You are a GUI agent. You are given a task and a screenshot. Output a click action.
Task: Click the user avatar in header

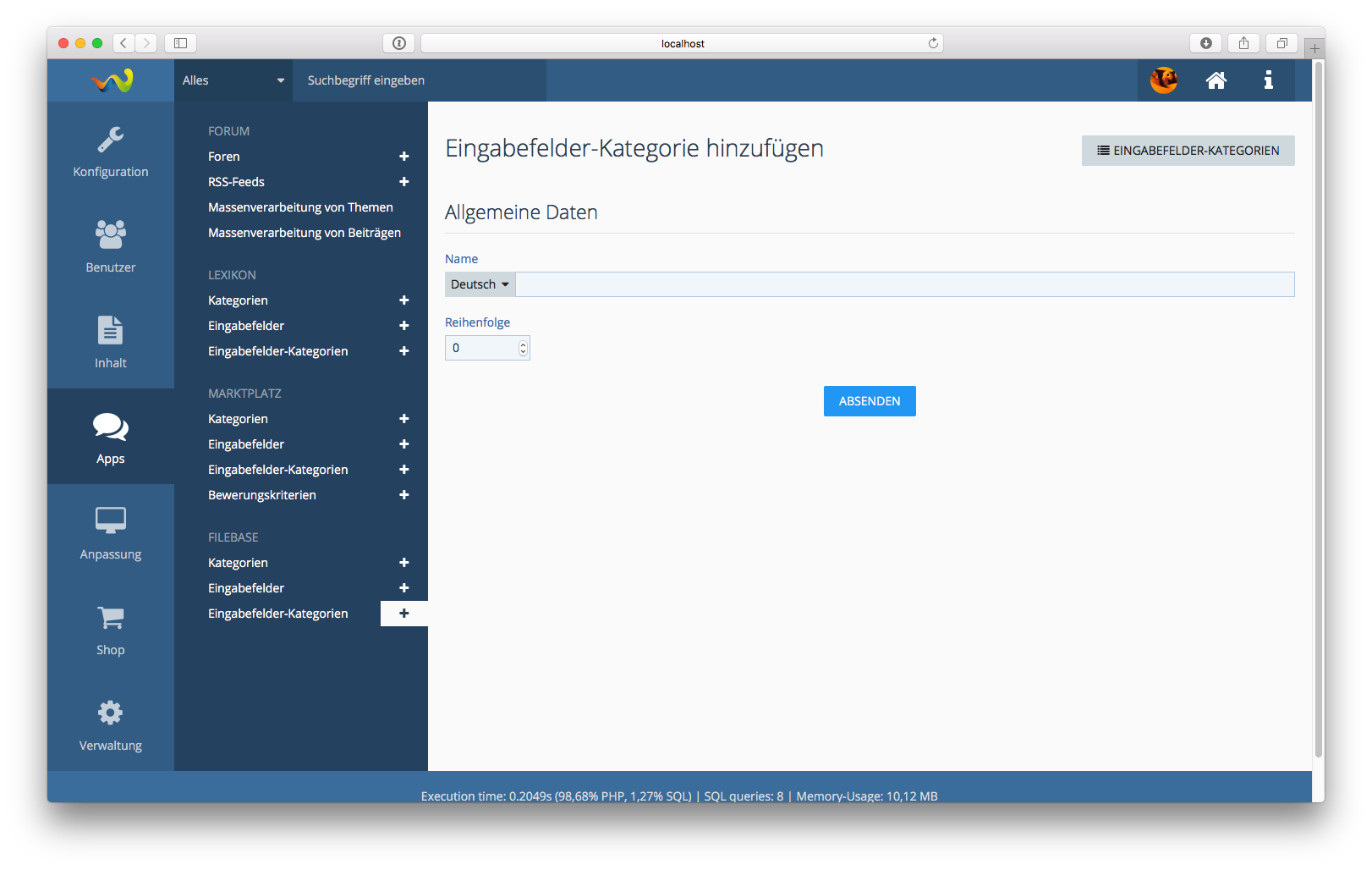click(x=1163, y=80)
